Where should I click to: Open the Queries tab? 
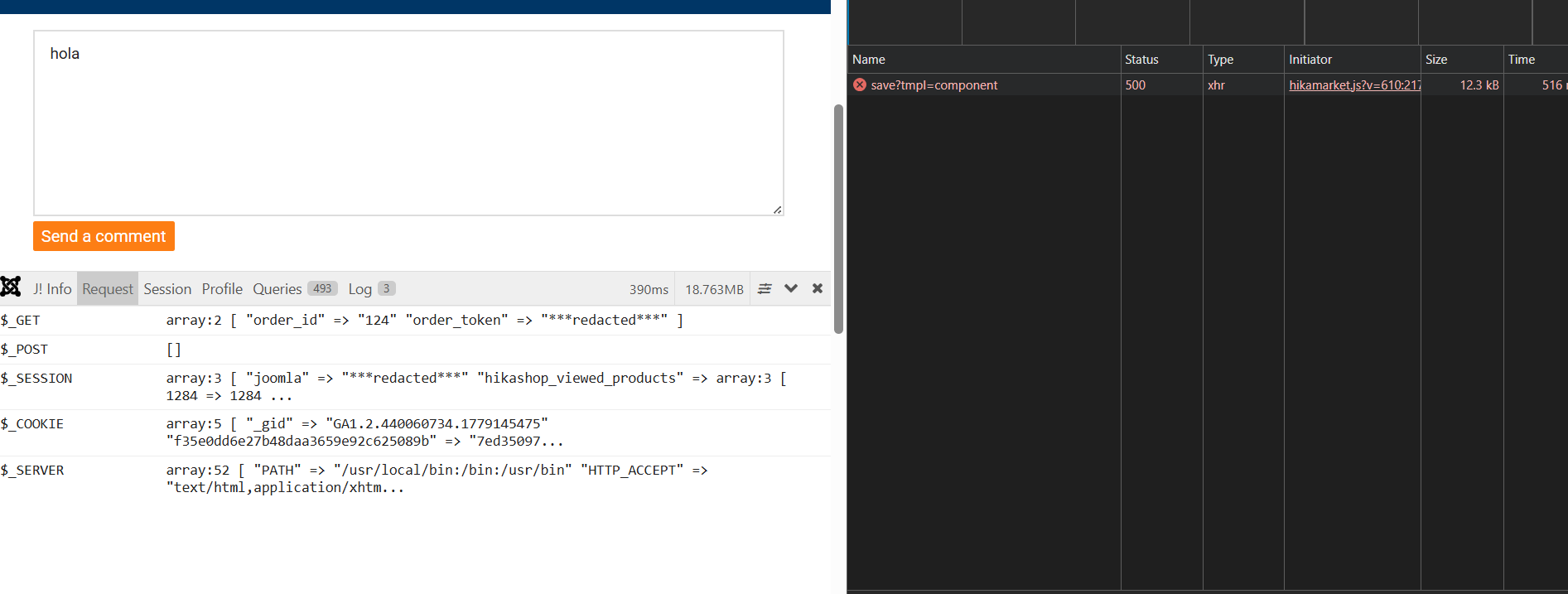tap(295, 288)
